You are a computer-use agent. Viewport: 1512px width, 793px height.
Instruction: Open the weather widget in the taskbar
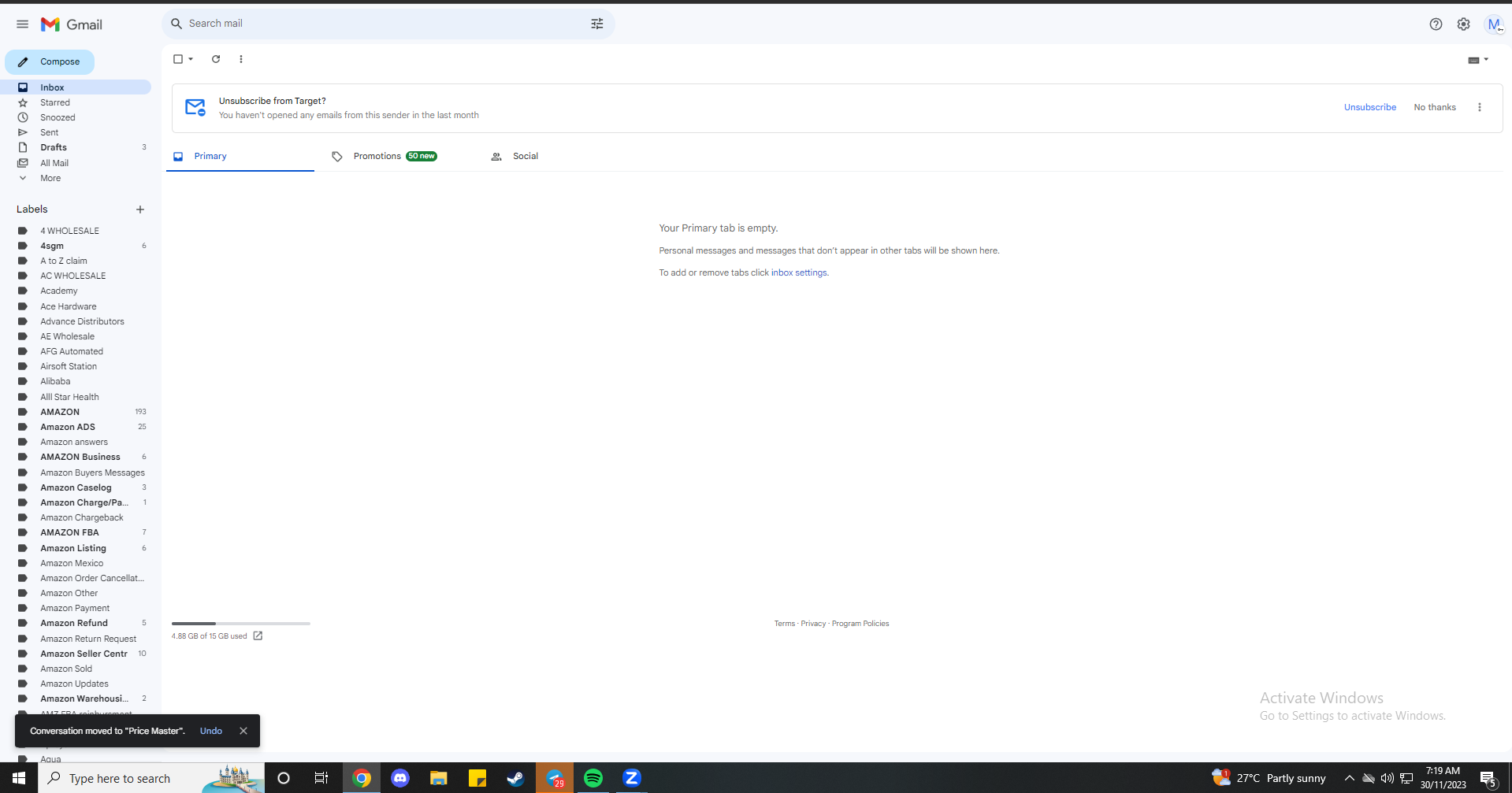tap(1269, 778)
